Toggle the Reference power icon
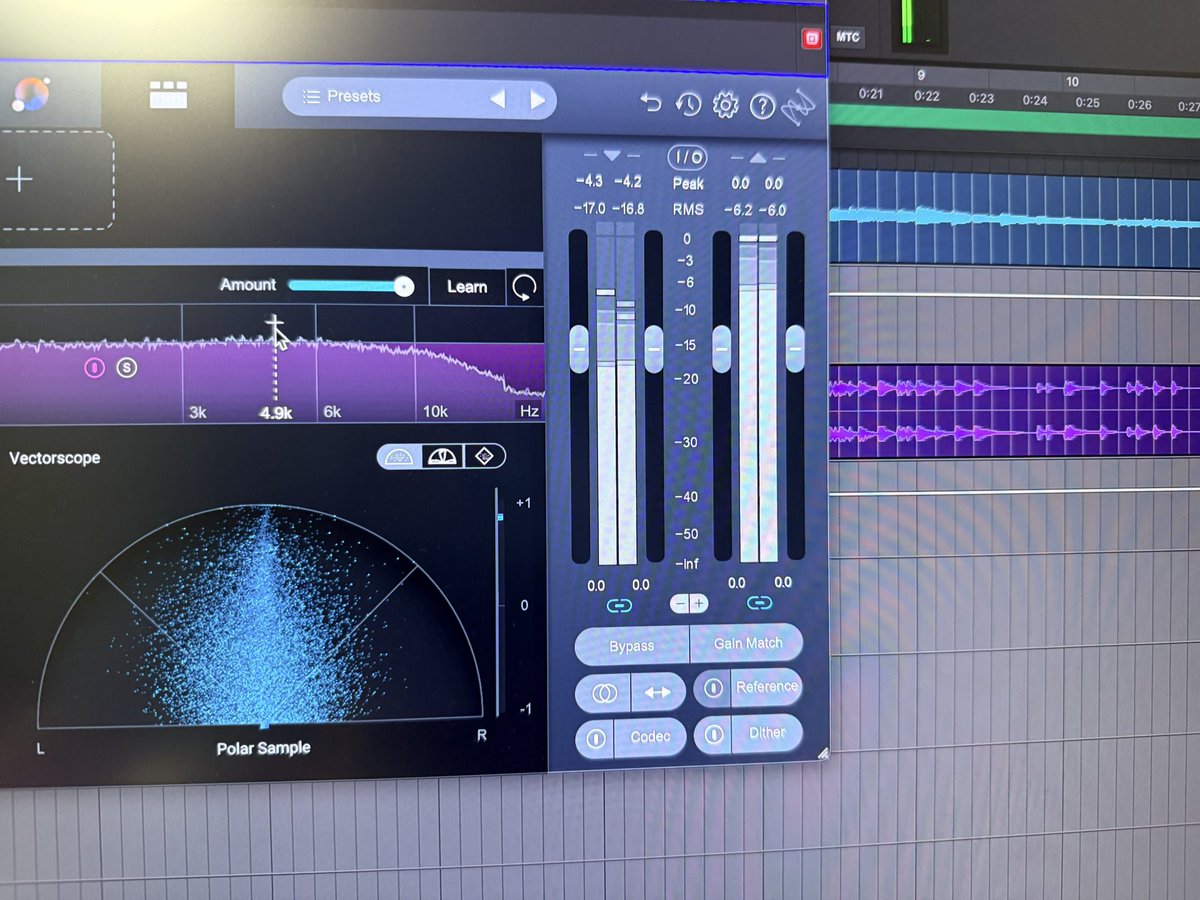Viewport: 1200px width, 900px height. pyautogui.click(x=713, y=688)
